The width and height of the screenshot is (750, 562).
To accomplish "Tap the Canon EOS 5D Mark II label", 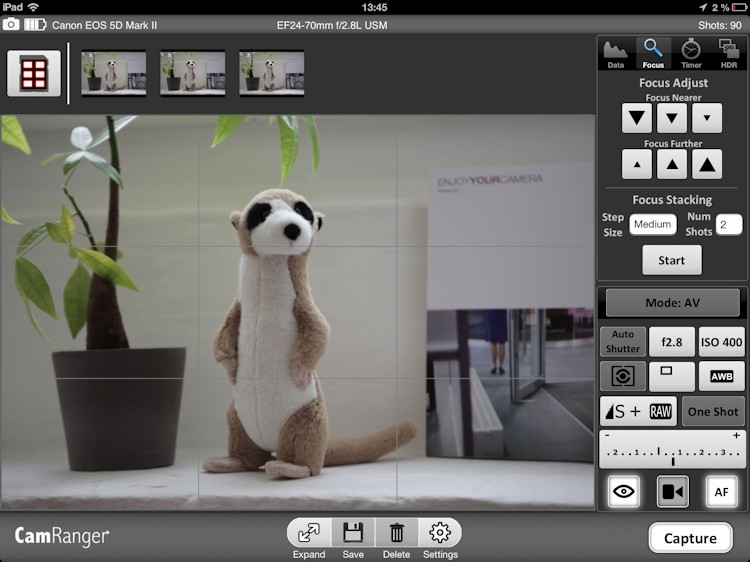I will point(104,25).
